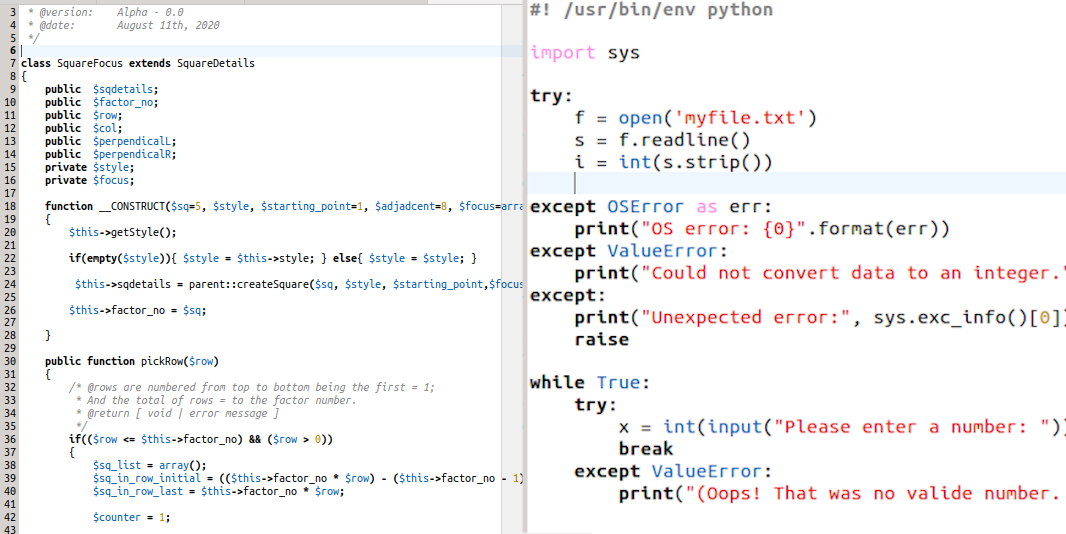
Task: Click the '$this->factor_no = $sq;' line
Action: [x=137, y=310]
